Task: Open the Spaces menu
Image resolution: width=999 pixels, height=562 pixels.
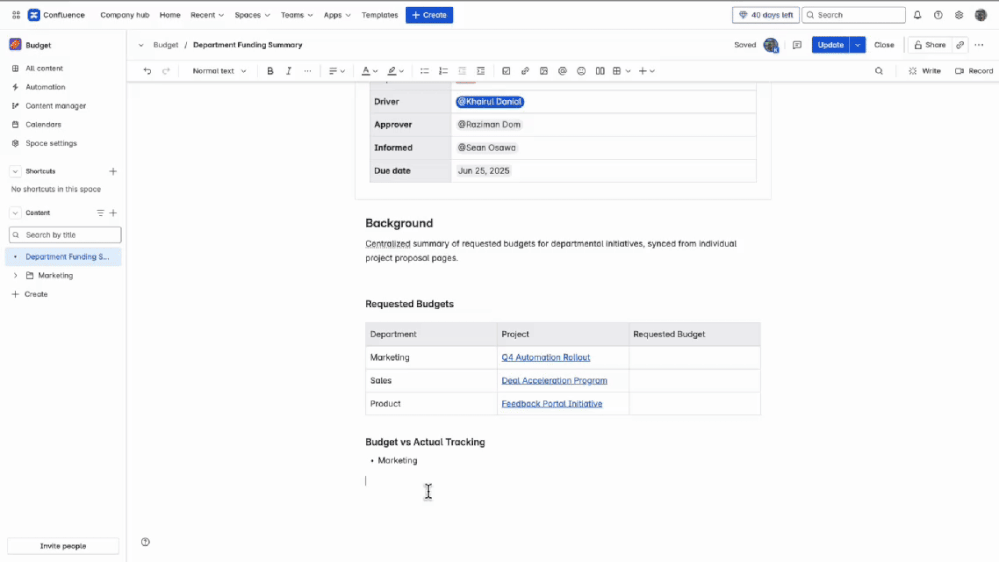Action: (x=252, y=15)
